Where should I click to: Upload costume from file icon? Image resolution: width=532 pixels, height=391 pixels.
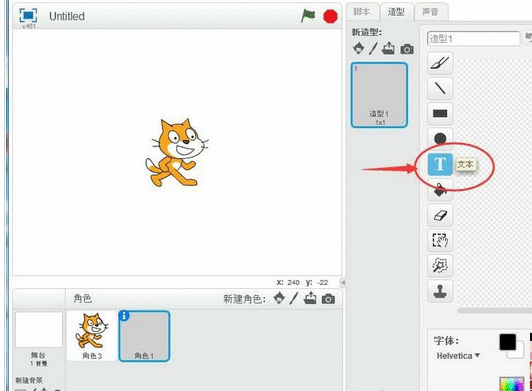tap(388, 49)
